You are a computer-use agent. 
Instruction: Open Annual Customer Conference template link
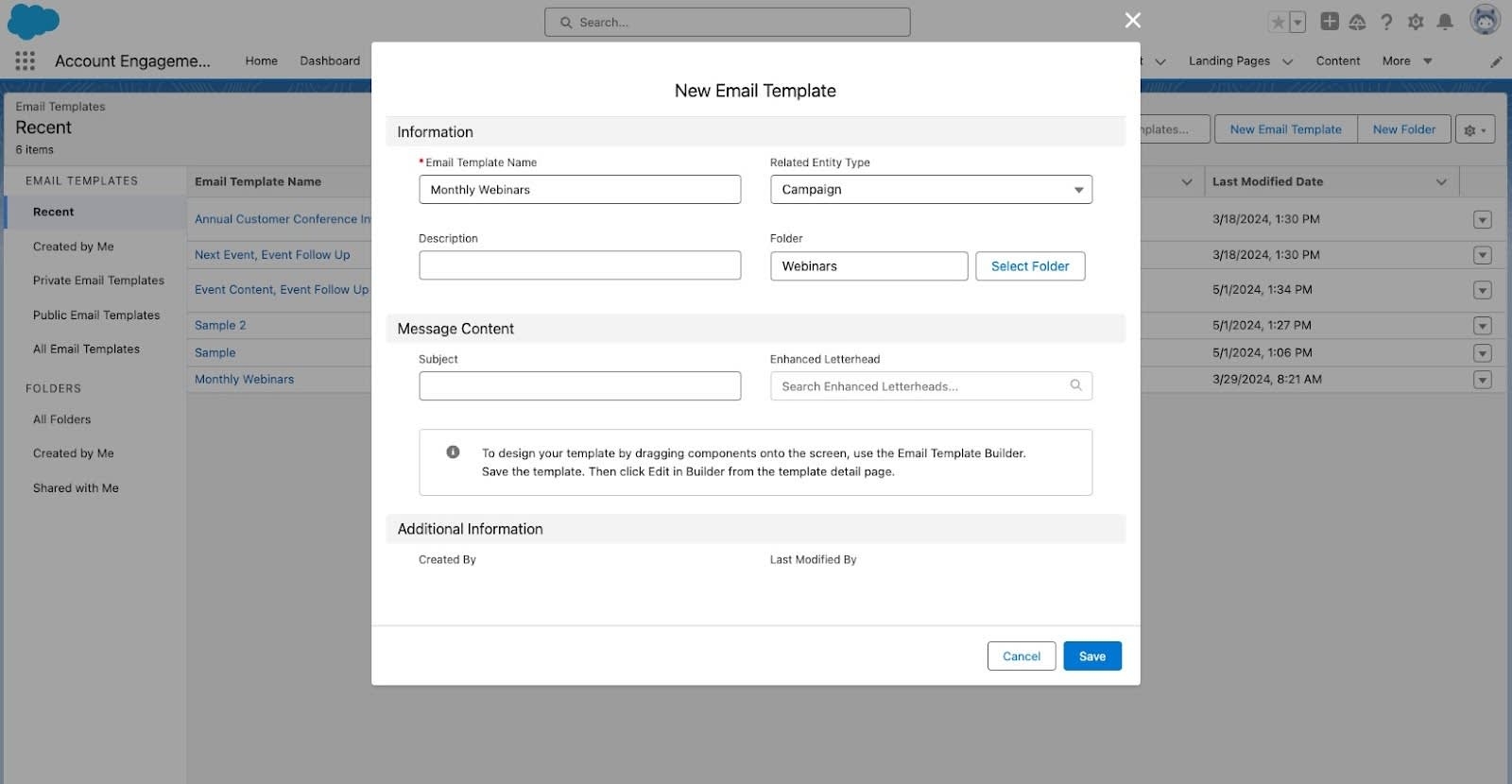[283, 219]
